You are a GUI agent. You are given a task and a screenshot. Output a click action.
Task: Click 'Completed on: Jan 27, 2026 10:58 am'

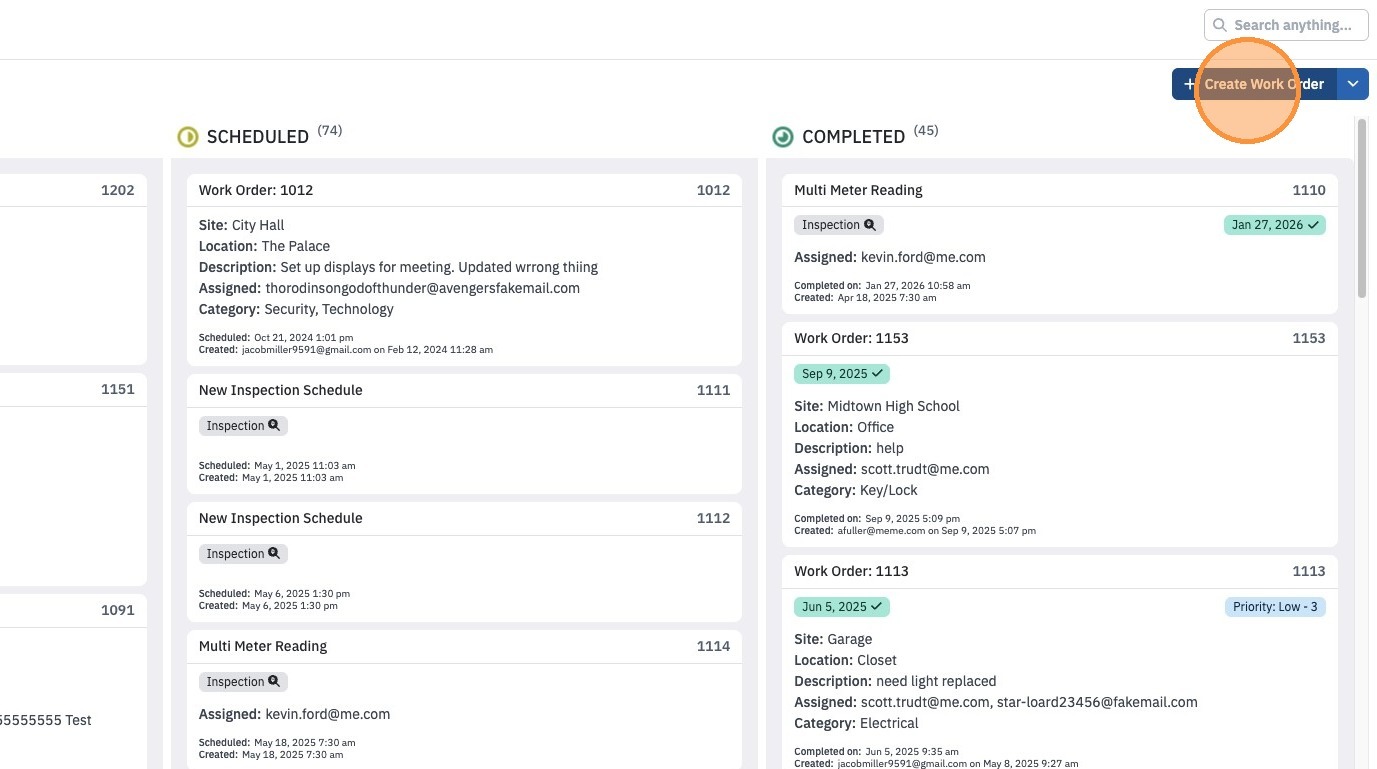[882, 286]
